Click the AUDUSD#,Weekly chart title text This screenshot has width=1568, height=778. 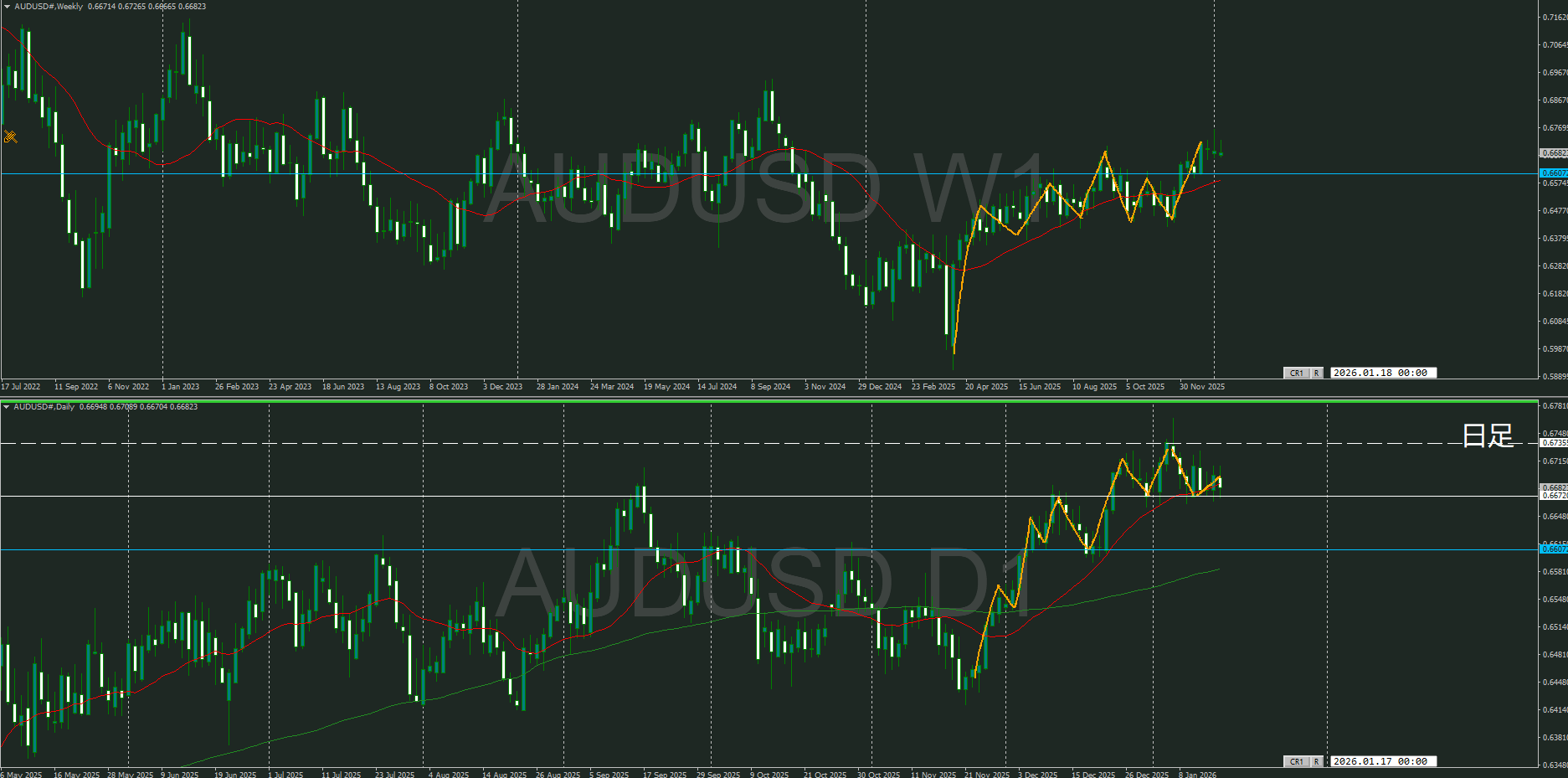pos(49,7)
